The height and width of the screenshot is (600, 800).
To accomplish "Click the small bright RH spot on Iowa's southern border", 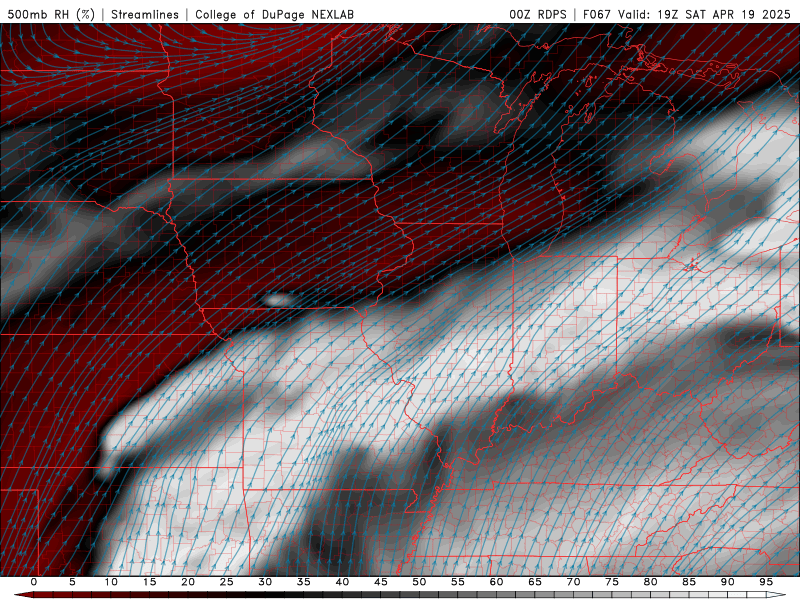I will [277, 299].
